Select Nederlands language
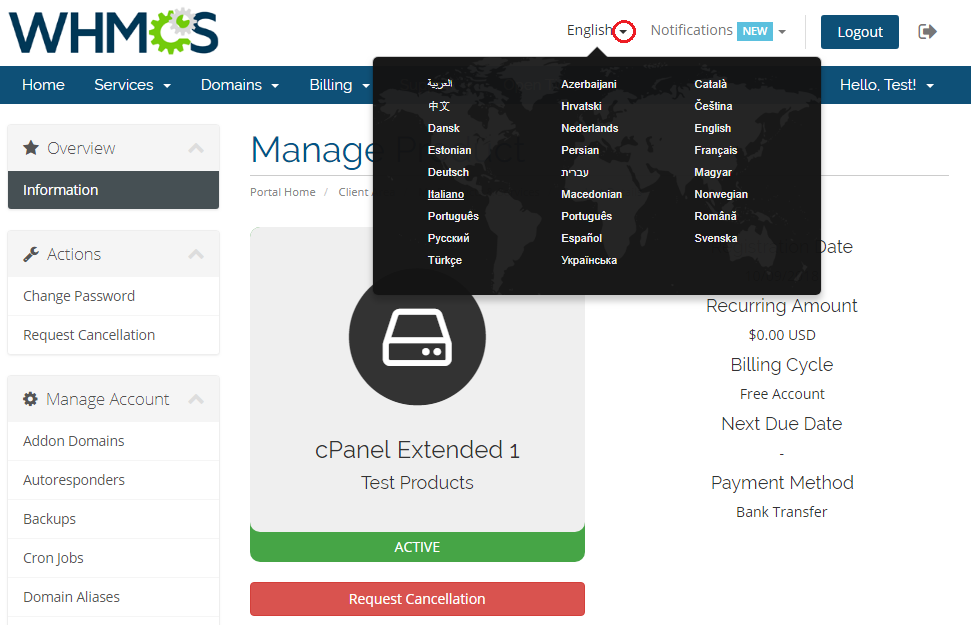This screenshot has width=971, height=625. click(x=590, y=128)
